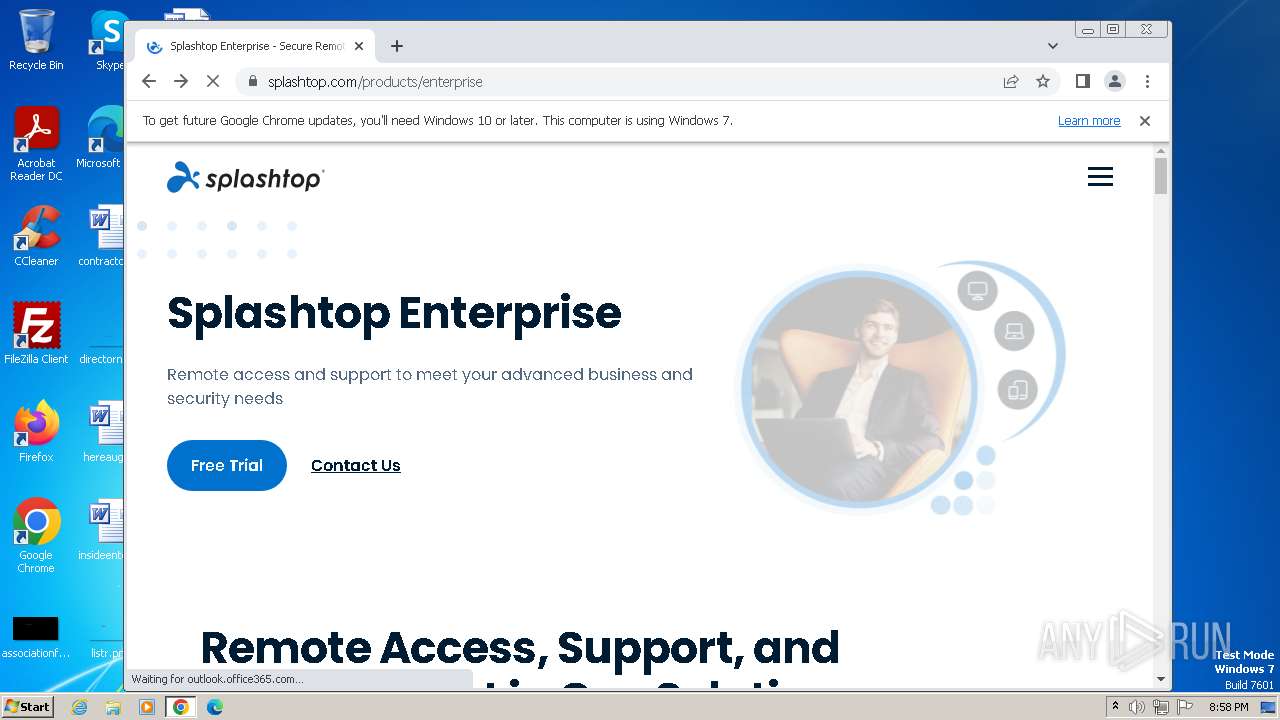Click the Splashtop logo
Image resolution: width=1280 pixels, height=720 pixels.
[x=246, y=178]
